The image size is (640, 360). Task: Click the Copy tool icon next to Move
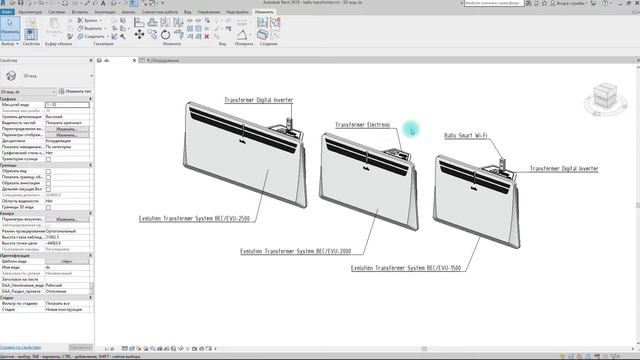[153, 34]
